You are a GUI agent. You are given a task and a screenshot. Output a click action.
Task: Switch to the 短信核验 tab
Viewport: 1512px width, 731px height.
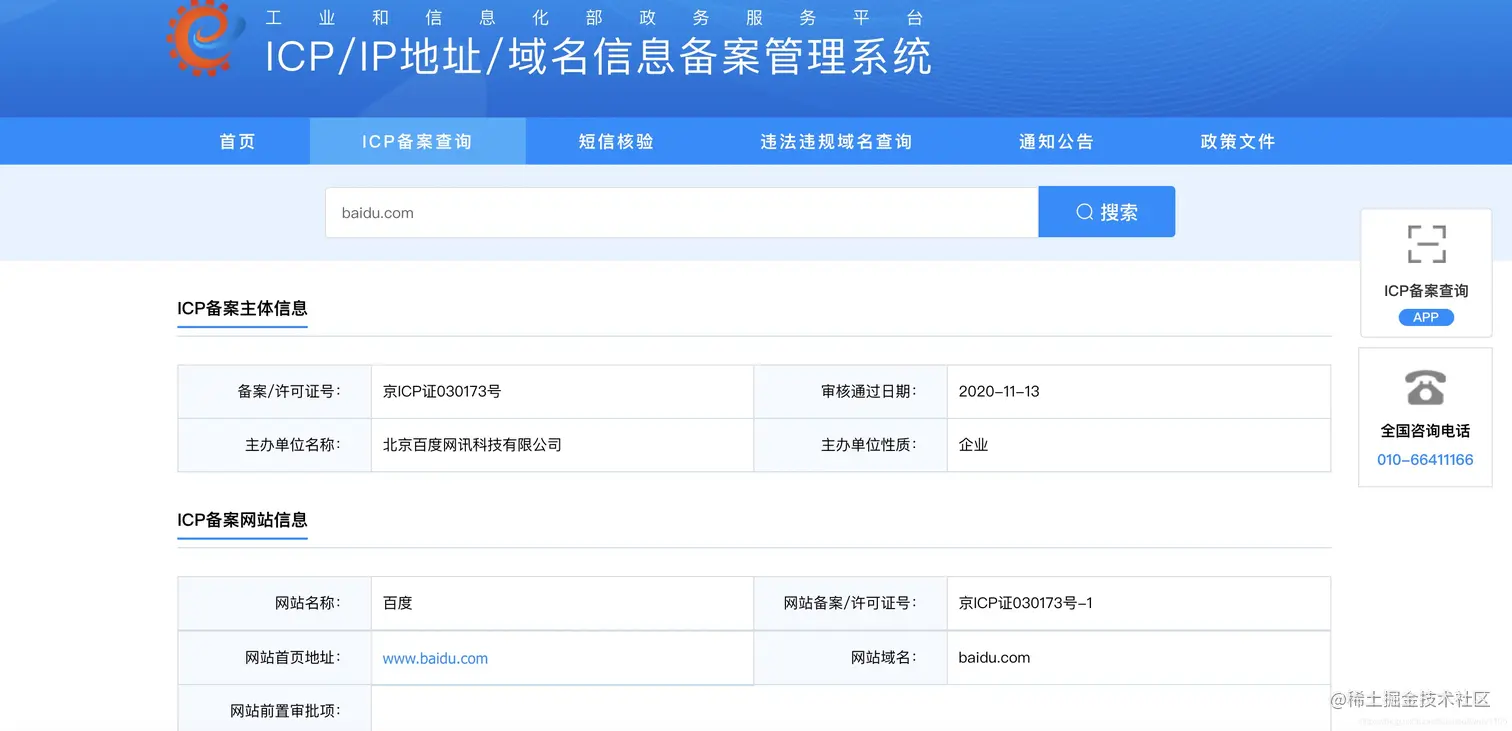615,141
